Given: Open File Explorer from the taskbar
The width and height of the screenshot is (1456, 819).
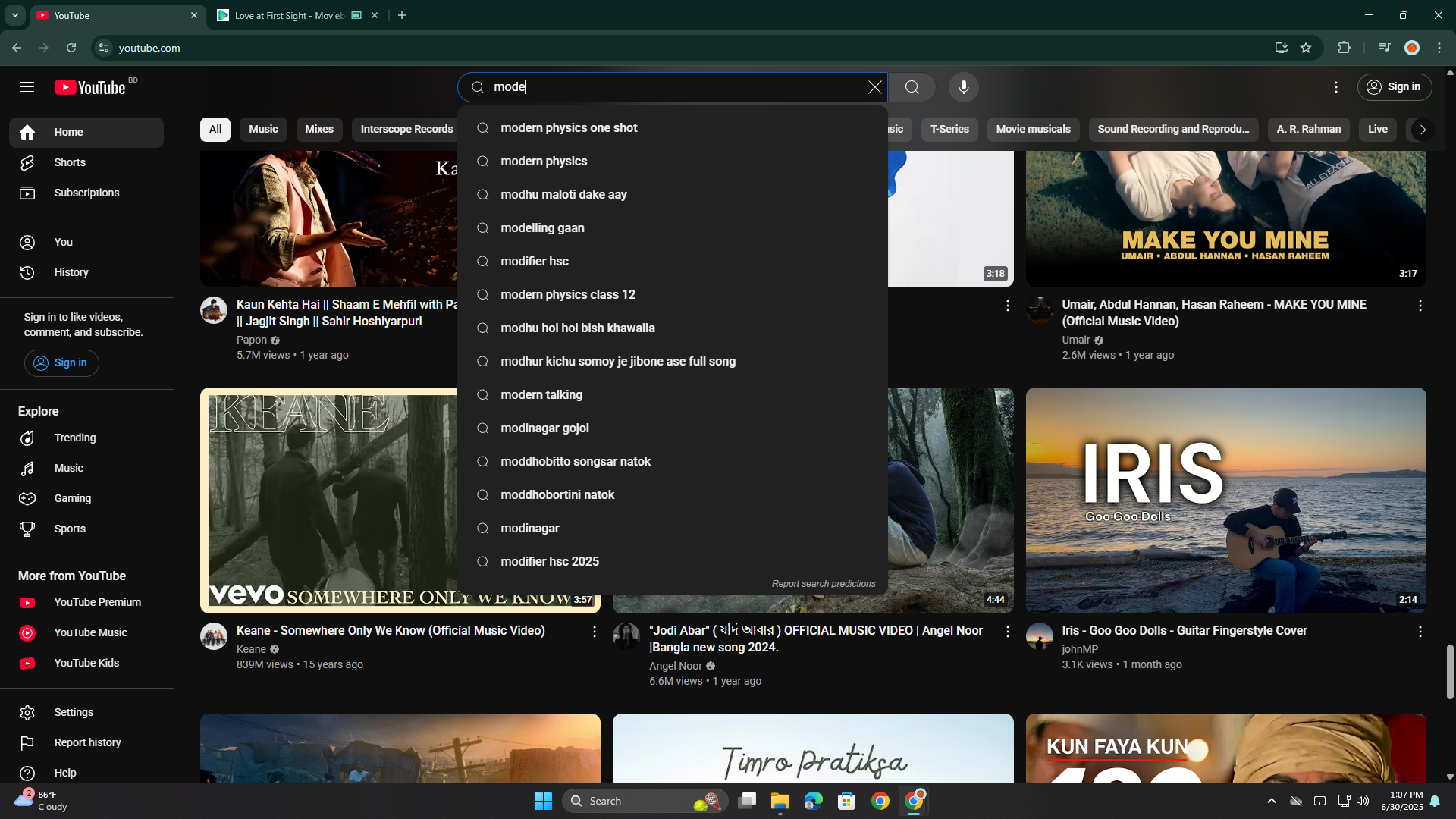Looking at the screenshot, I should [x=780, y=801].
